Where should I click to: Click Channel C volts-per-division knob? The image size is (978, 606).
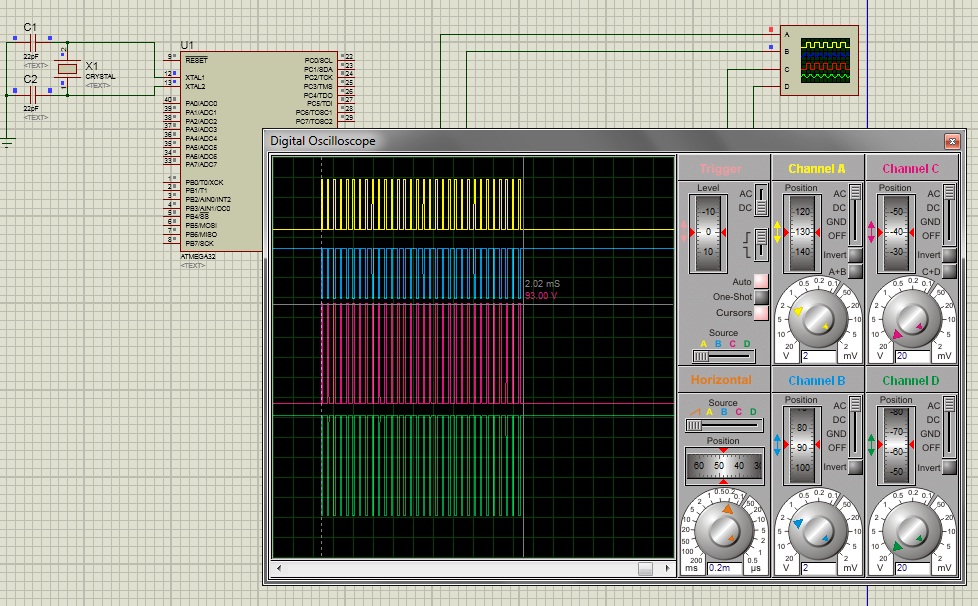click(911, 319)
